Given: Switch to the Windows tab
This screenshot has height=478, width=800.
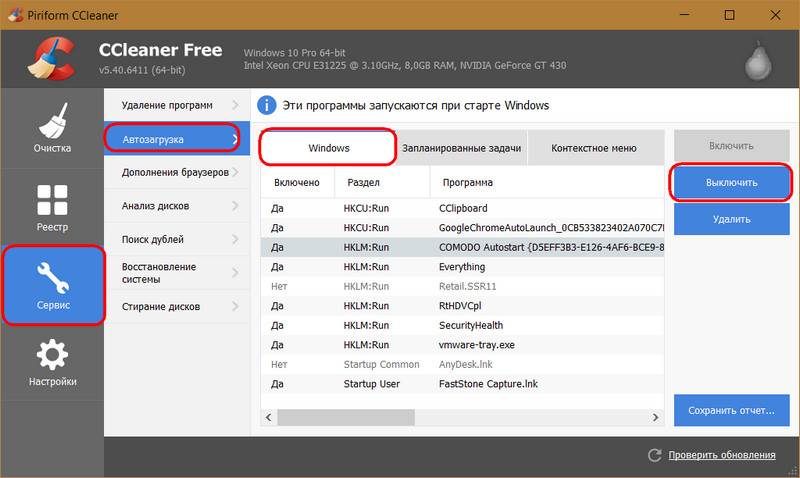Looking at the screenshot, I should pyautogui.click(x=328, y=148).
